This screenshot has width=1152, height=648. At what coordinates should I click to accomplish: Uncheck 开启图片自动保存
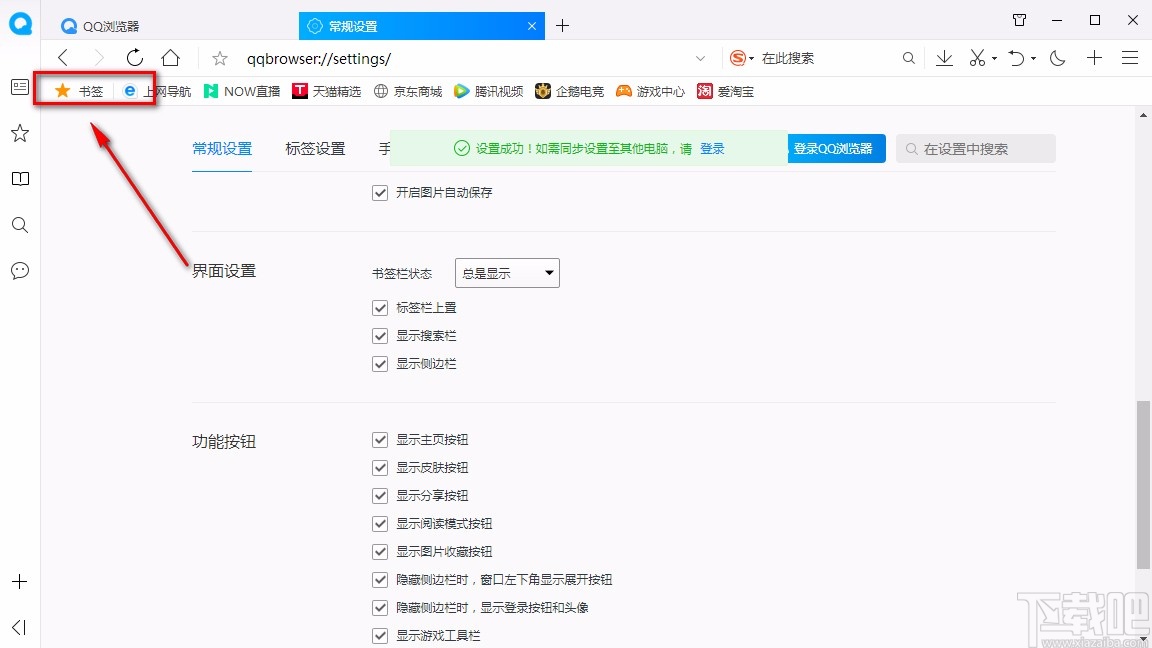pos(380,193)
